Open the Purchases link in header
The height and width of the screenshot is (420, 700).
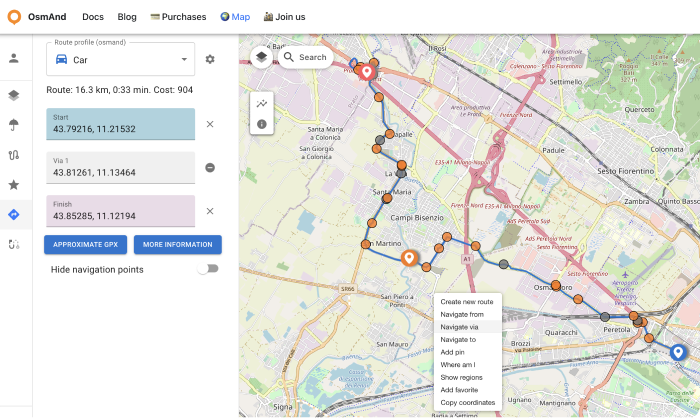(x=178, y=17)
